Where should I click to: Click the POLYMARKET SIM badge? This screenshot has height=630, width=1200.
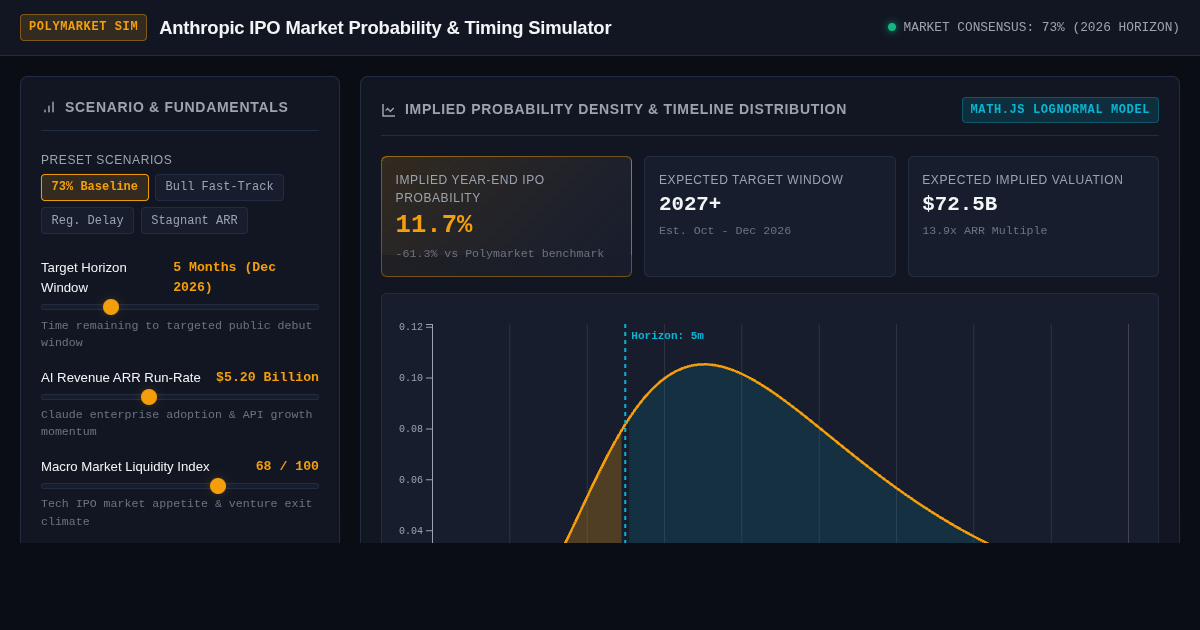(84, 27)
